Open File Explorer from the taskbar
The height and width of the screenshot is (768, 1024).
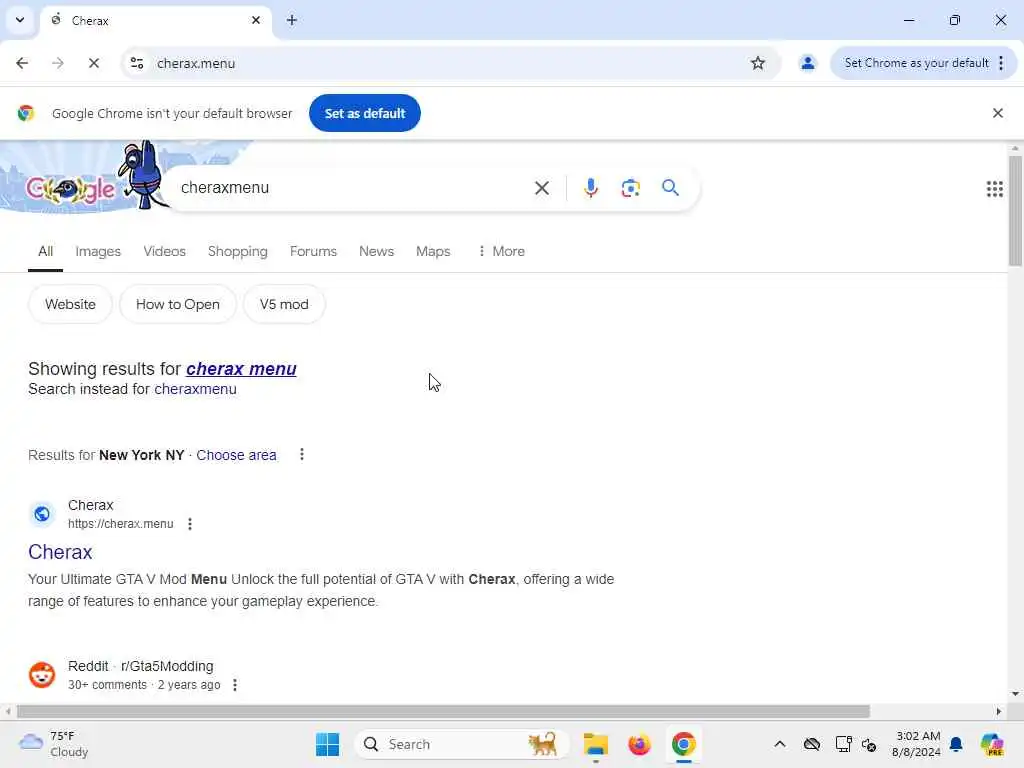point(596,744)
